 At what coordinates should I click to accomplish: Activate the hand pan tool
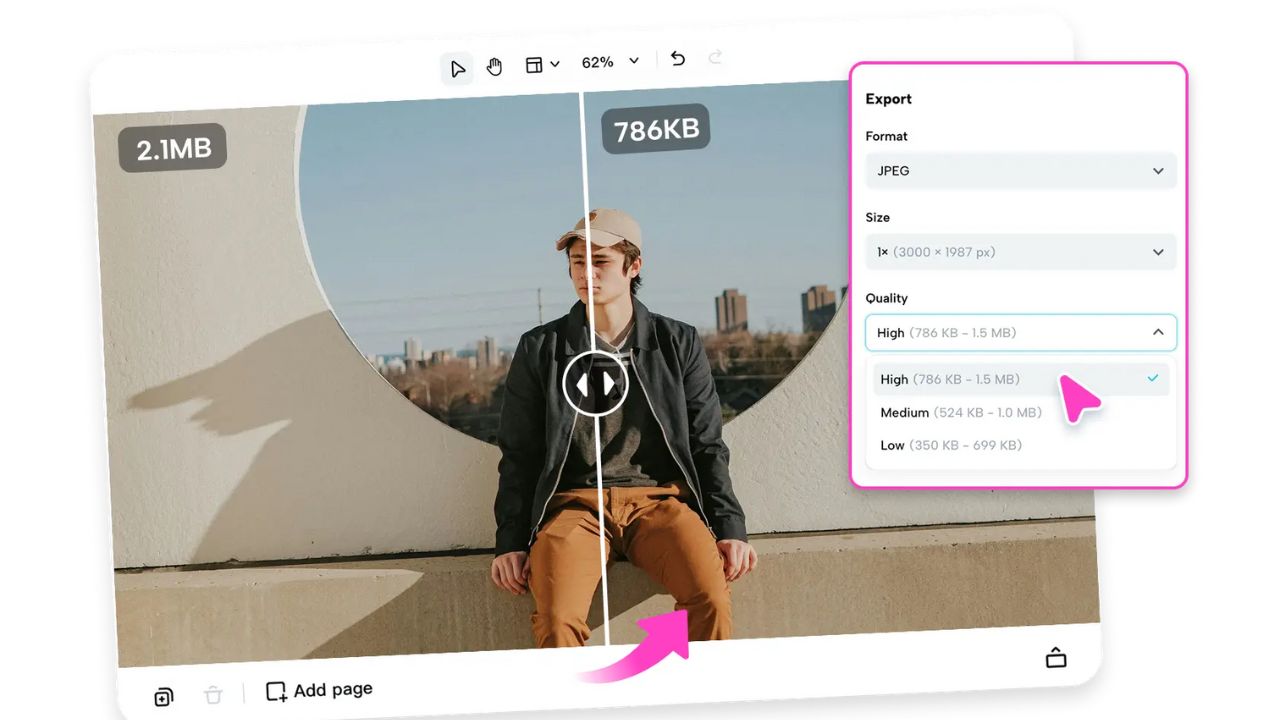[x=494, y=66]
